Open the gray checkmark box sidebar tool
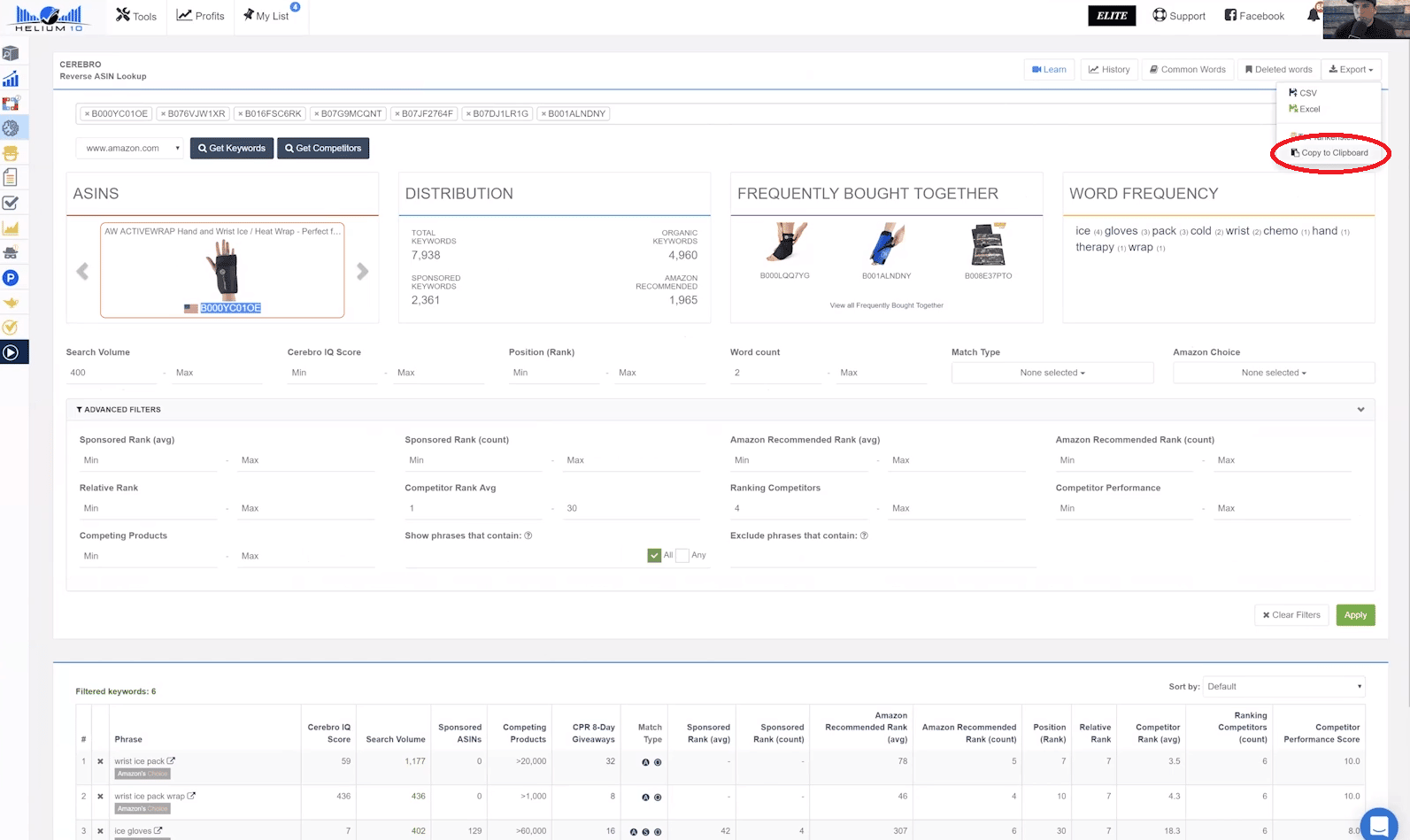 11,203
